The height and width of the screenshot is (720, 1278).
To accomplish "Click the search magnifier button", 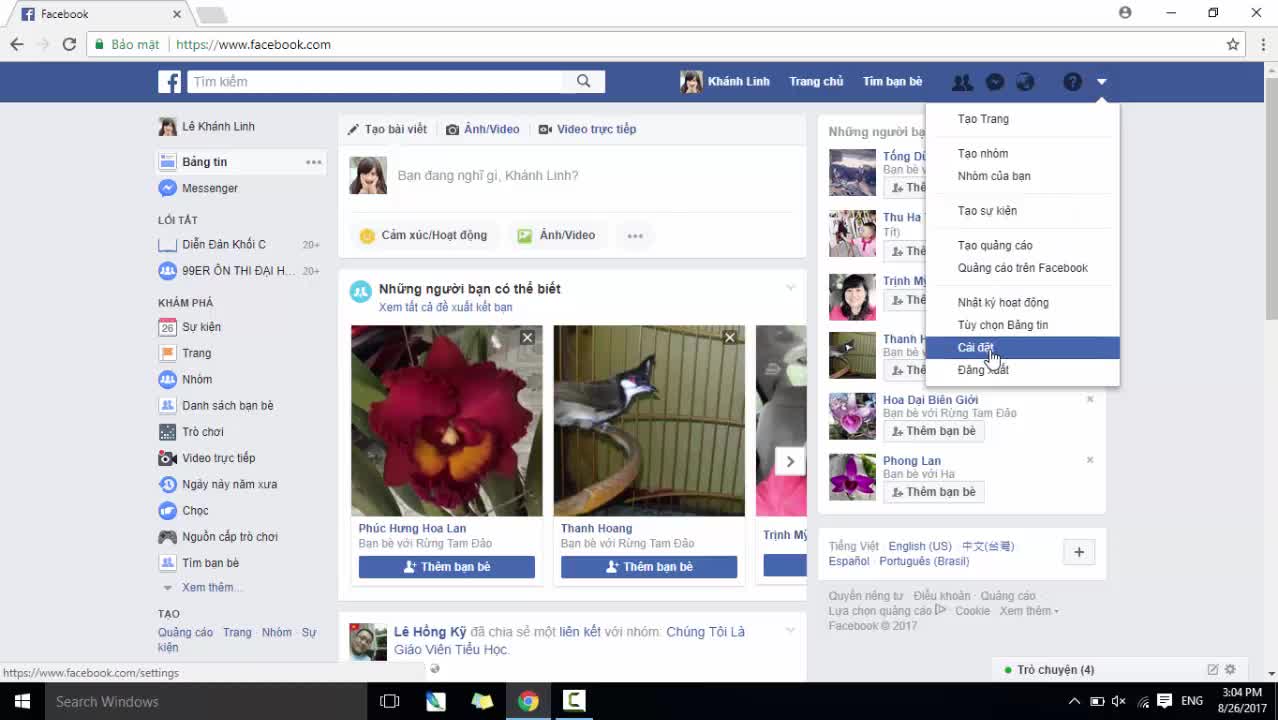I will click(584, 82).
